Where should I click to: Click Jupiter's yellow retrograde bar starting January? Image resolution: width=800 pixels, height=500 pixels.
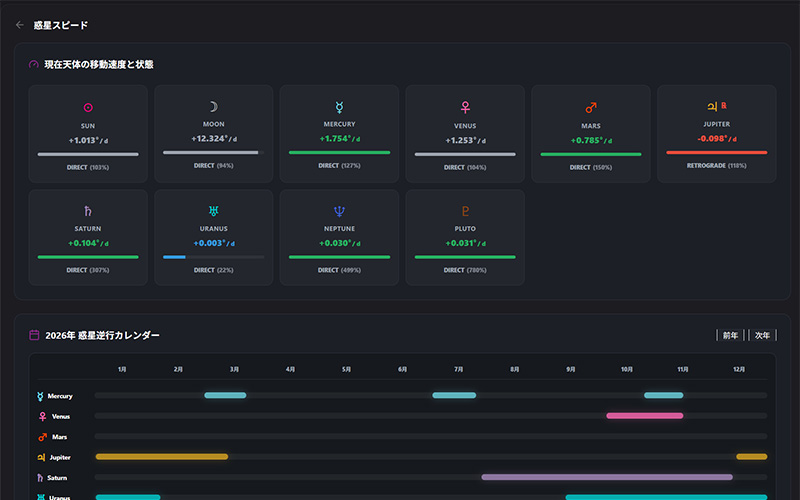click(x=161, y=456)
